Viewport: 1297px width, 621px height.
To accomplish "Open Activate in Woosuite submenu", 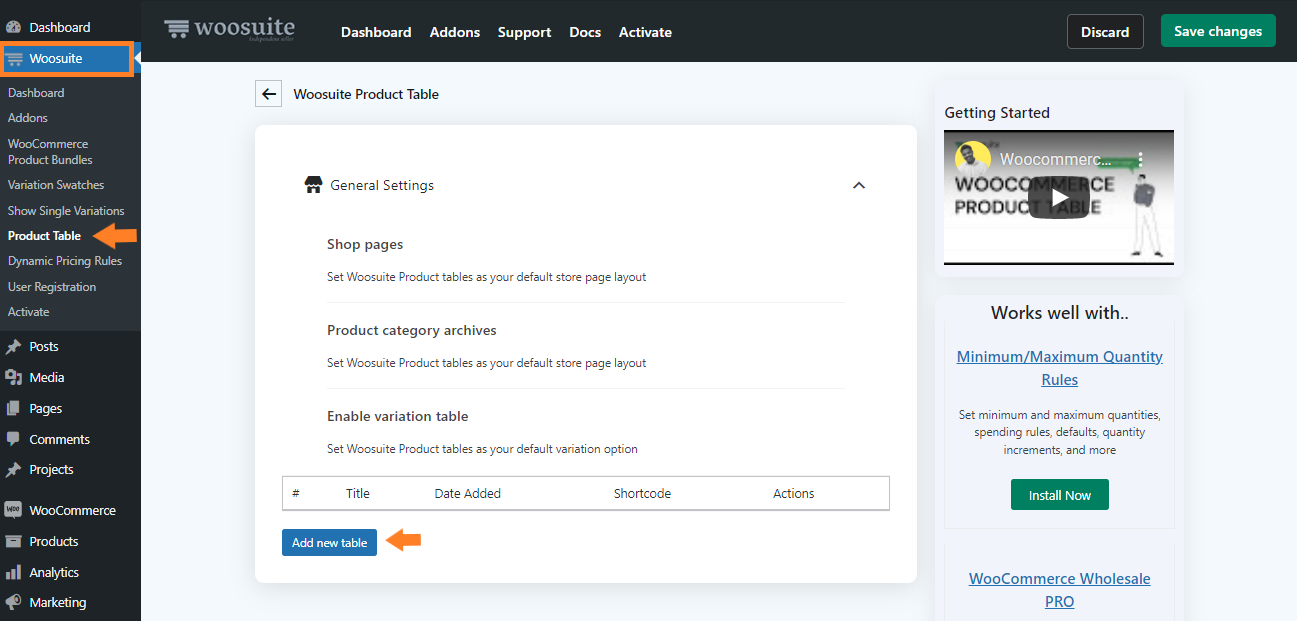I will coord(29,312).
